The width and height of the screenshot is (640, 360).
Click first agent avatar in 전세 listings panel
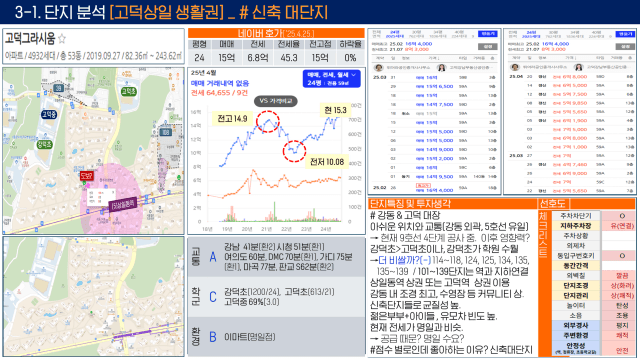[x=515, y=67]
